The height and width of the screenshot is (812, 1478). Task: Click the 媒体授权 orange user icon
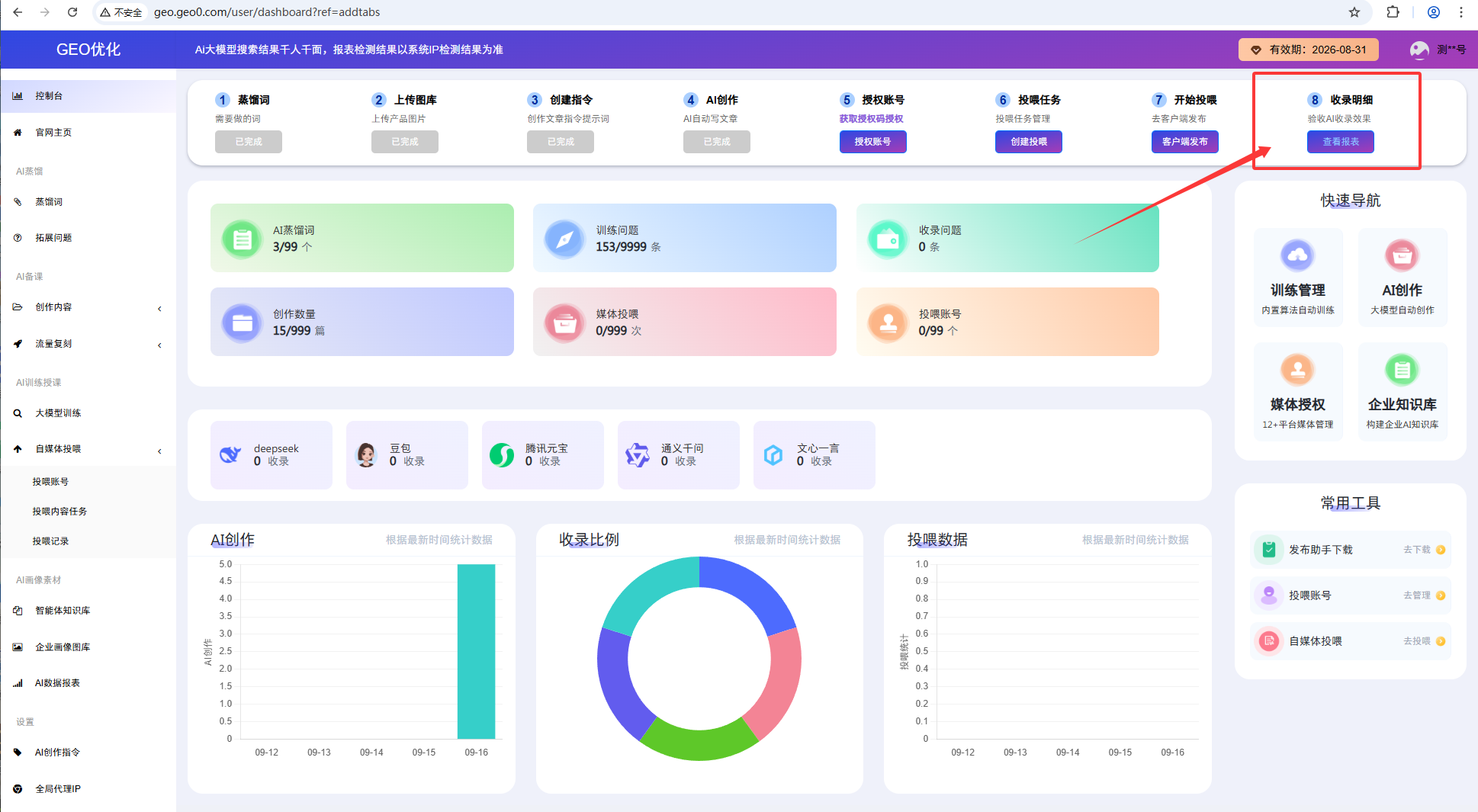(1297, 371)
